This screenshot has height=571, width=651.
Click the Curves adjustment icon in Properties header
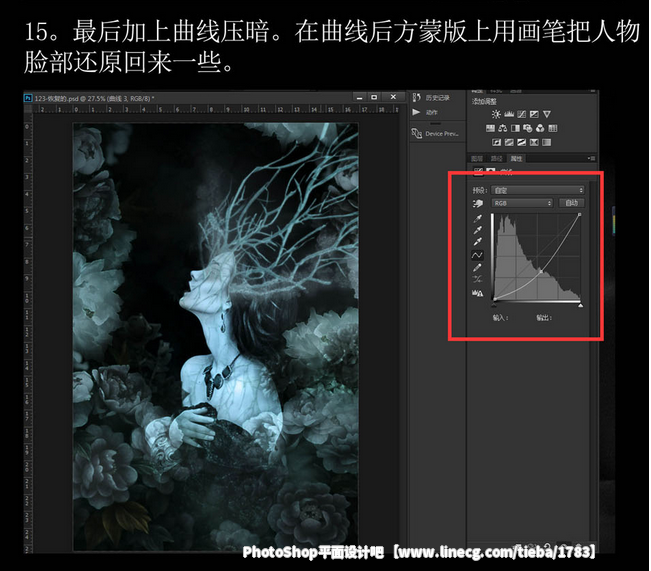(478, 172)
